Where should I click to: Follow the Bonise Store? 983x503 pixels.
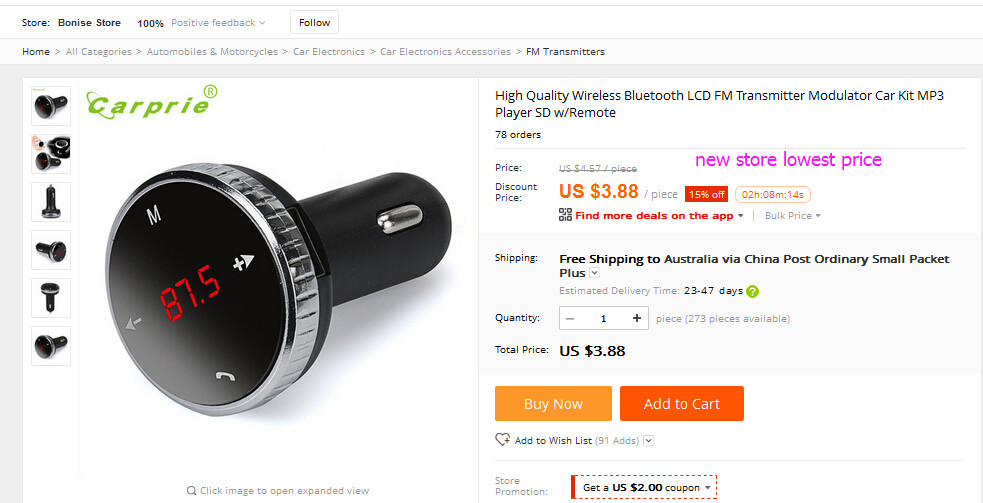[x=314, y=22]
